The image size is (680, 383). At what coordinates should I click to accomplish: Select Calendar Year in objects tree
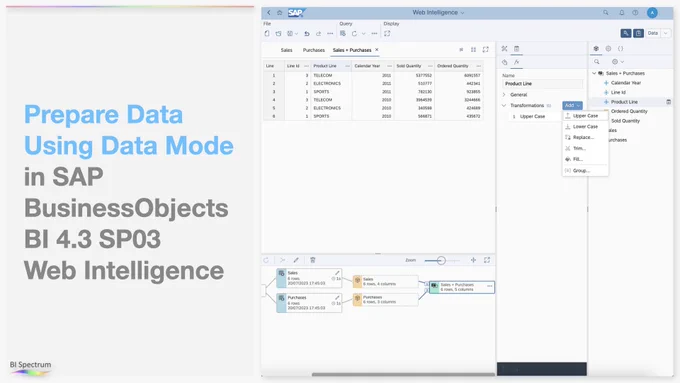pyautogui.click(x=625, y=83)
